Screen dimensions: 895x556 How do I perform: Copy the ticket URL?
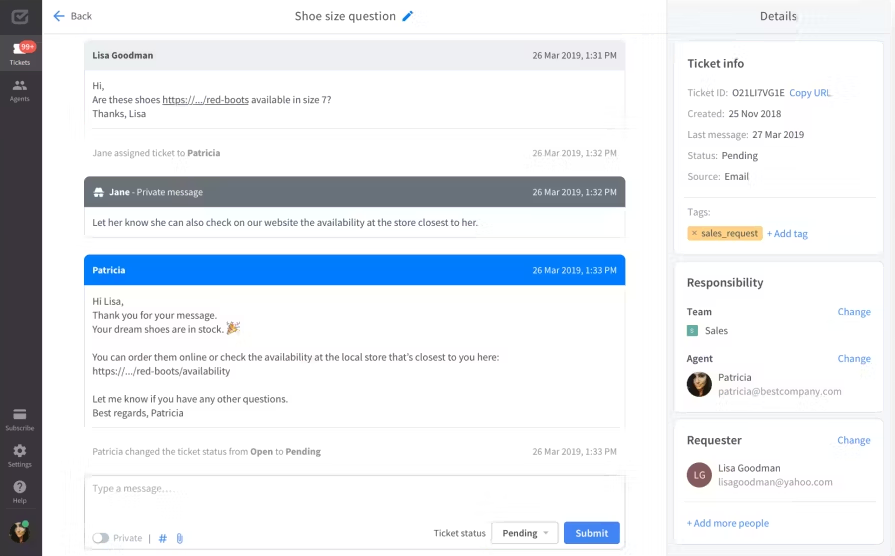tap(810, 92)
